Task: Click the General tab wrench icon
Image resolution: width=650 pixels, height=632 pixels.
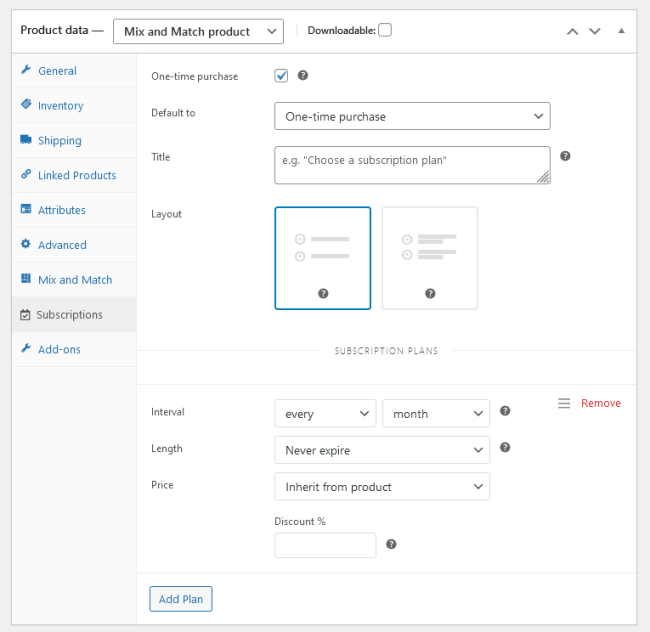Action: tap(26, 70)
